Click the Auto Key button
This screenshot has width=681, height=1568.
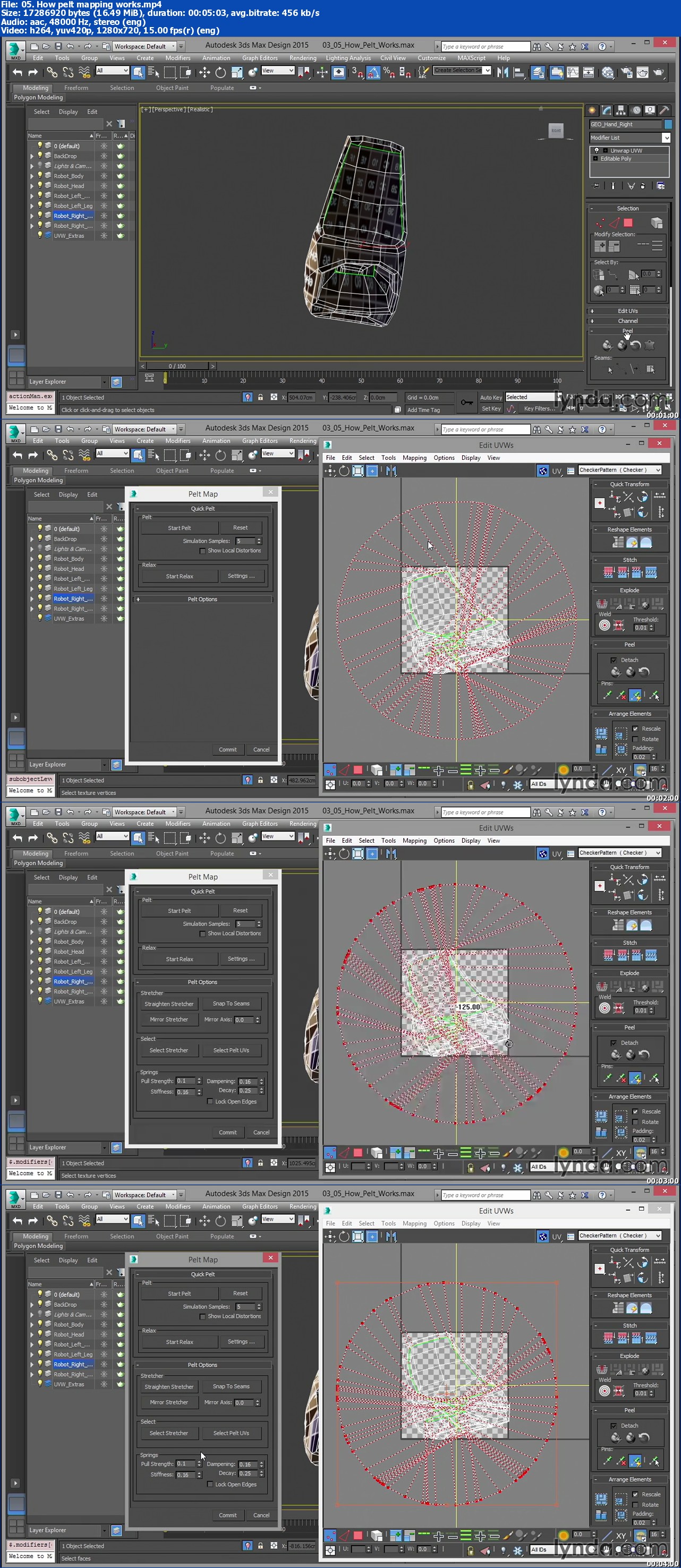coord(491,398)
